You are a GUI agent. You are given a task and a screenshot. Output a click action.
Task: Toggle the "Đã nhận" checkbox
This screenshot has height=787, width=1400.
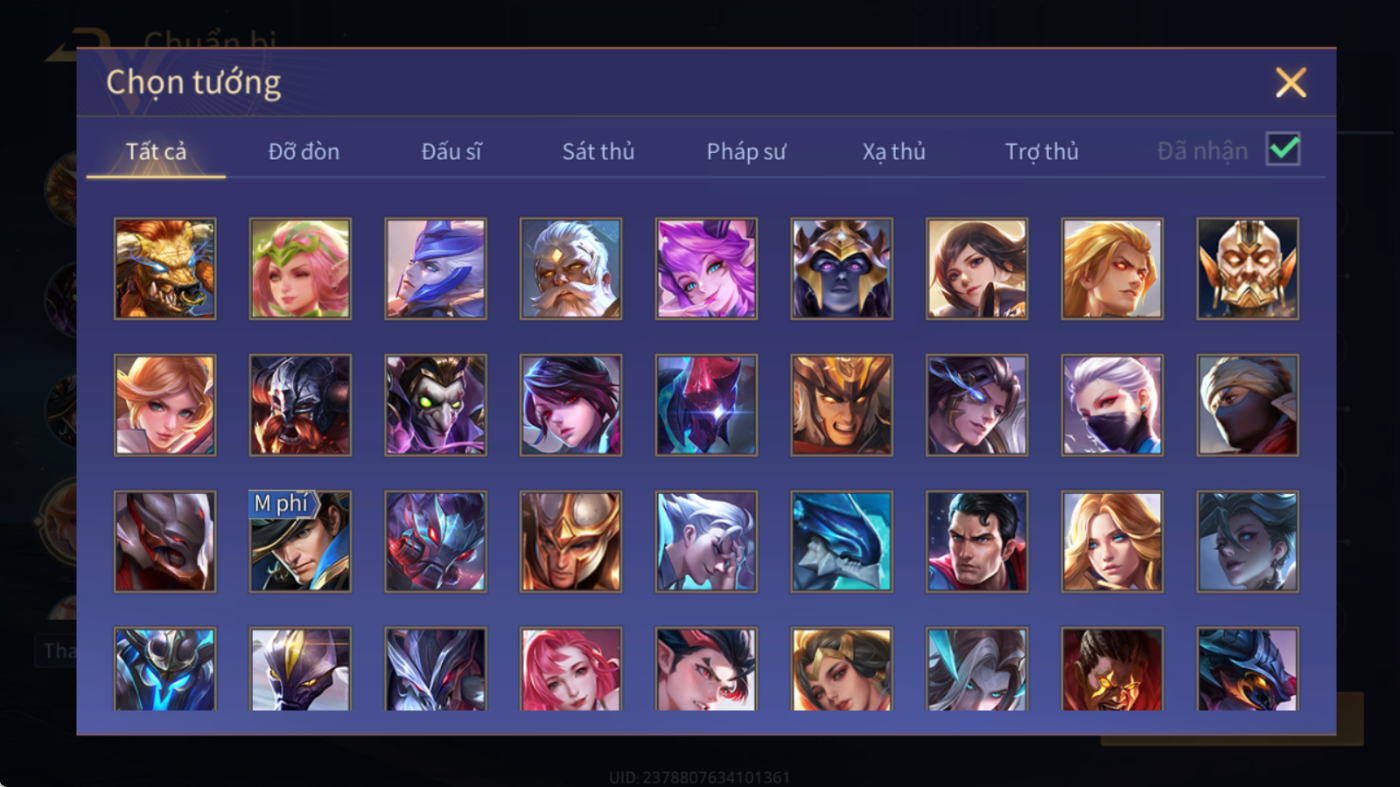[x=1283, y=150]
